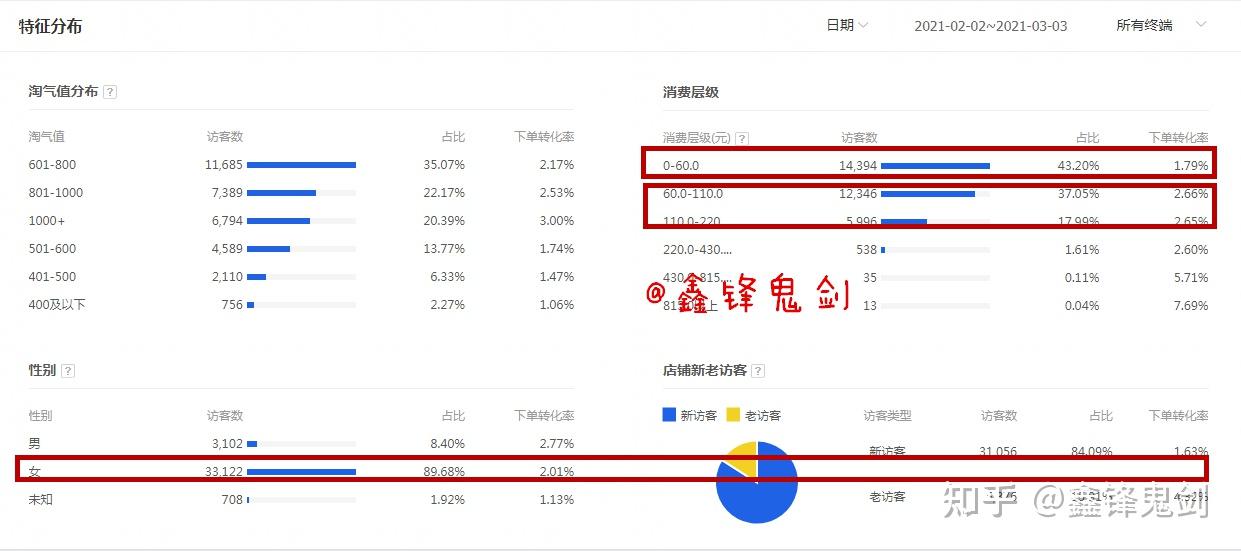Click bar for 601-800 row
Viewport: 1241px width, 551px height.
pos(301,165)
